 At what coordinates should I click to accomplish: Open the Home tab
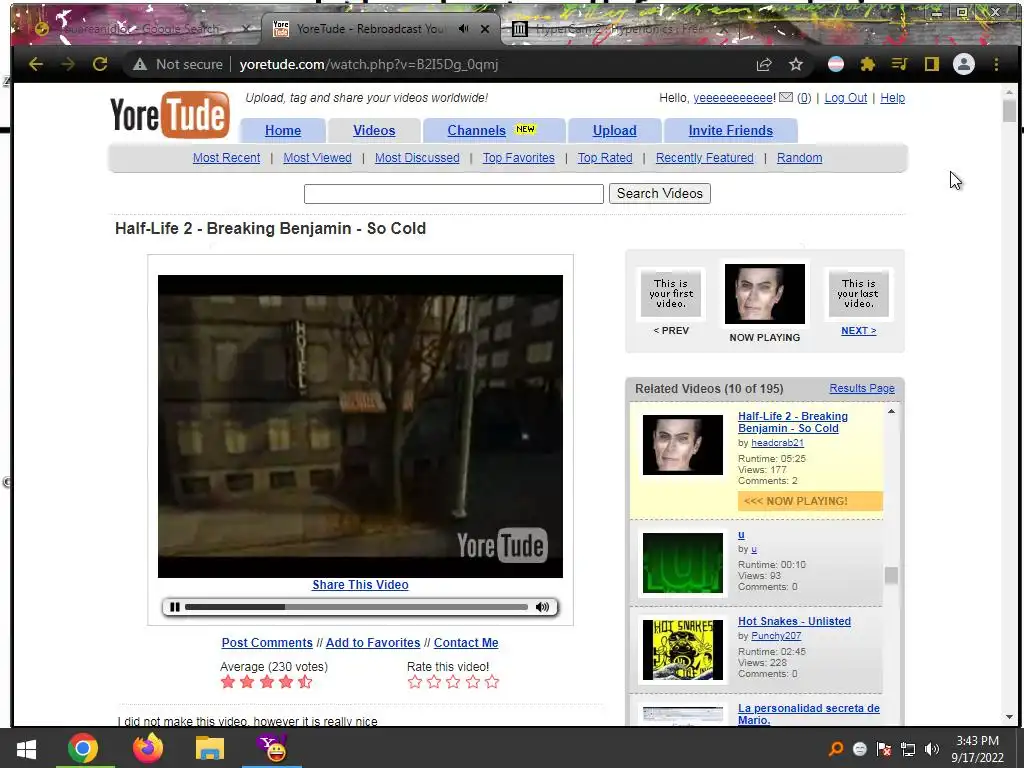pos(283,131)
